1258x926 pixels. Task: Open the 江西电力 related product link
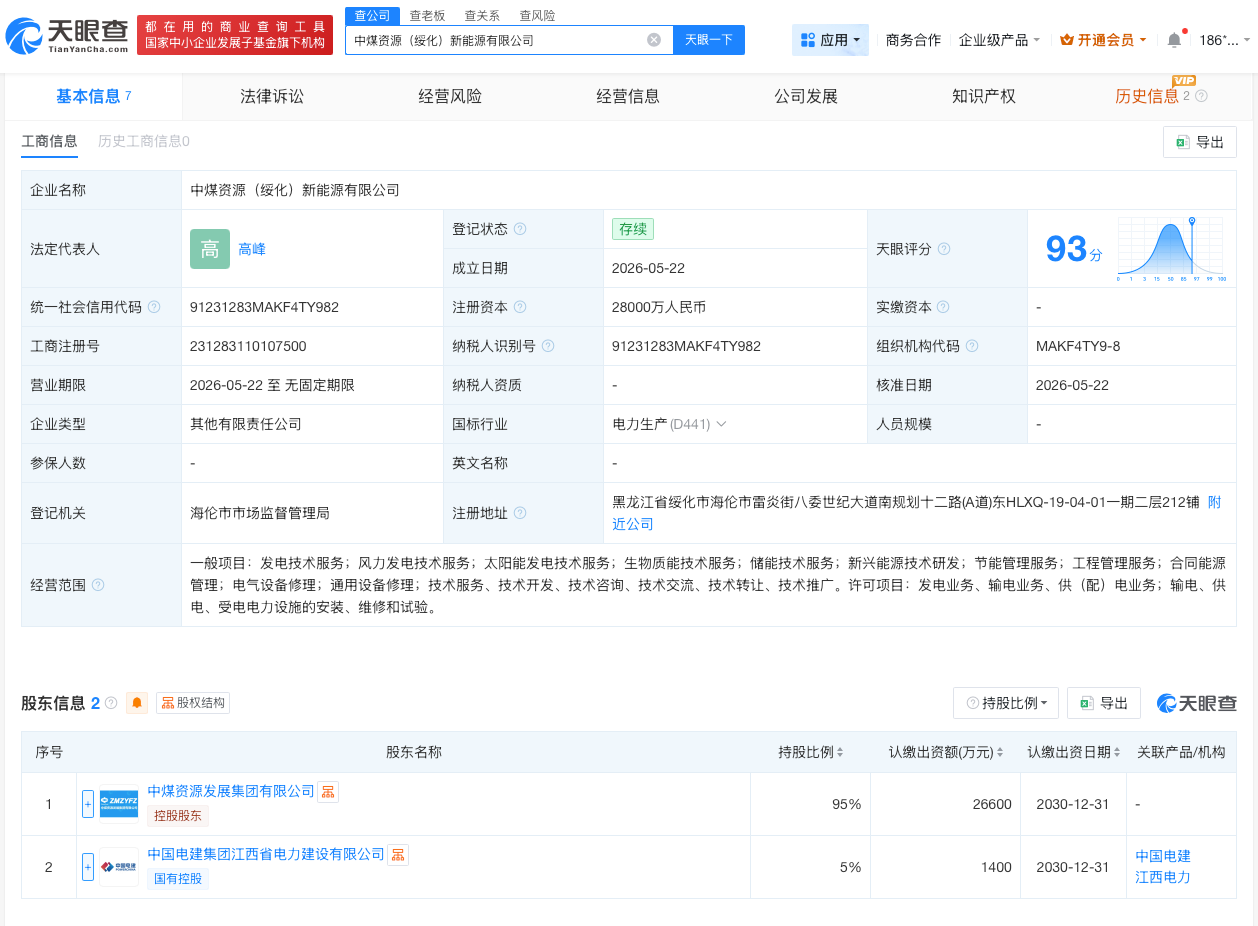[1163, 877]
